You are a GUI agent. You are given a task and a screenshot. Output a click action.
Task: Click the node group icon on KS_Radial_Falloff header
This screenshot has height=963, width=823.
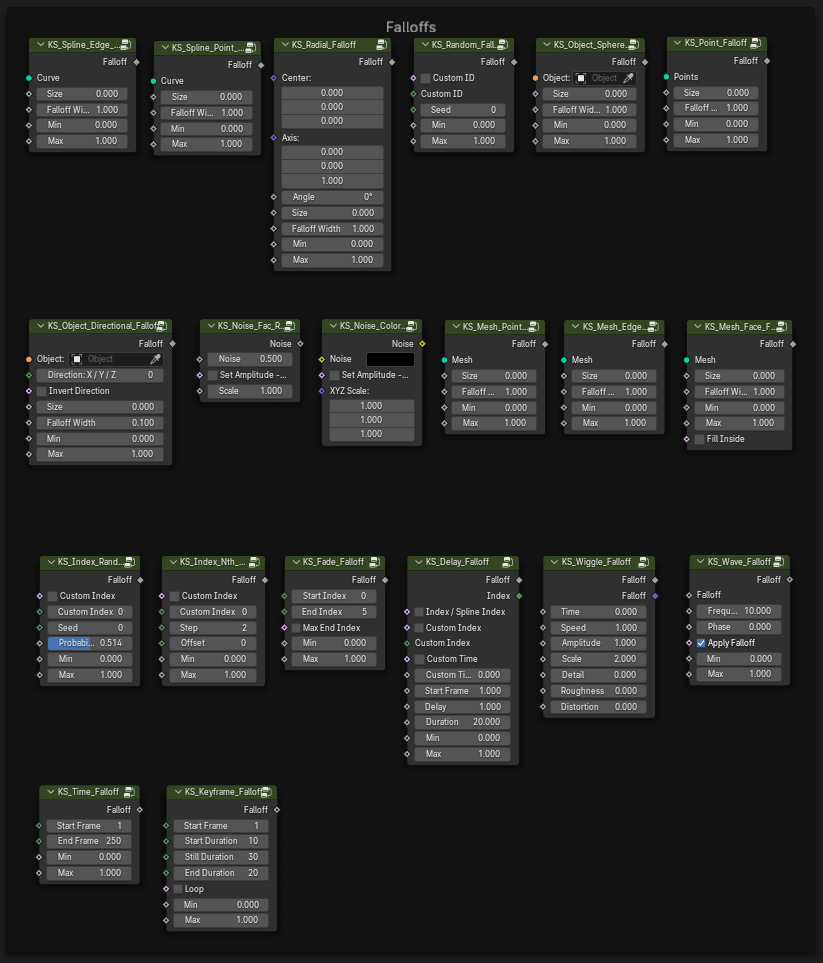(x=381, y=44)
